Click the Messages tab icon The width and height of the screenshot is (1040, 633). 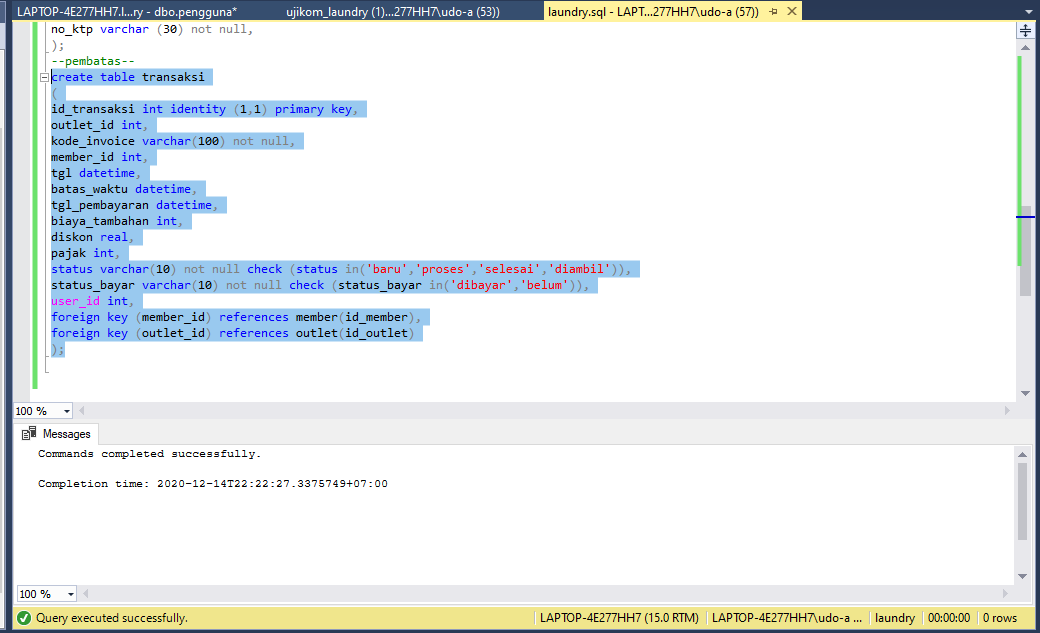coord(29,434)
